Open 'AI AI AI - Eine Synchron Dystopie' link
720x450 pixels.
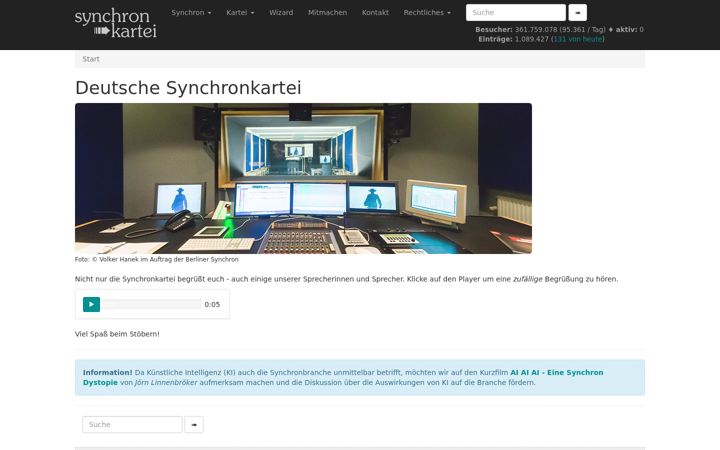coord(343,377)
